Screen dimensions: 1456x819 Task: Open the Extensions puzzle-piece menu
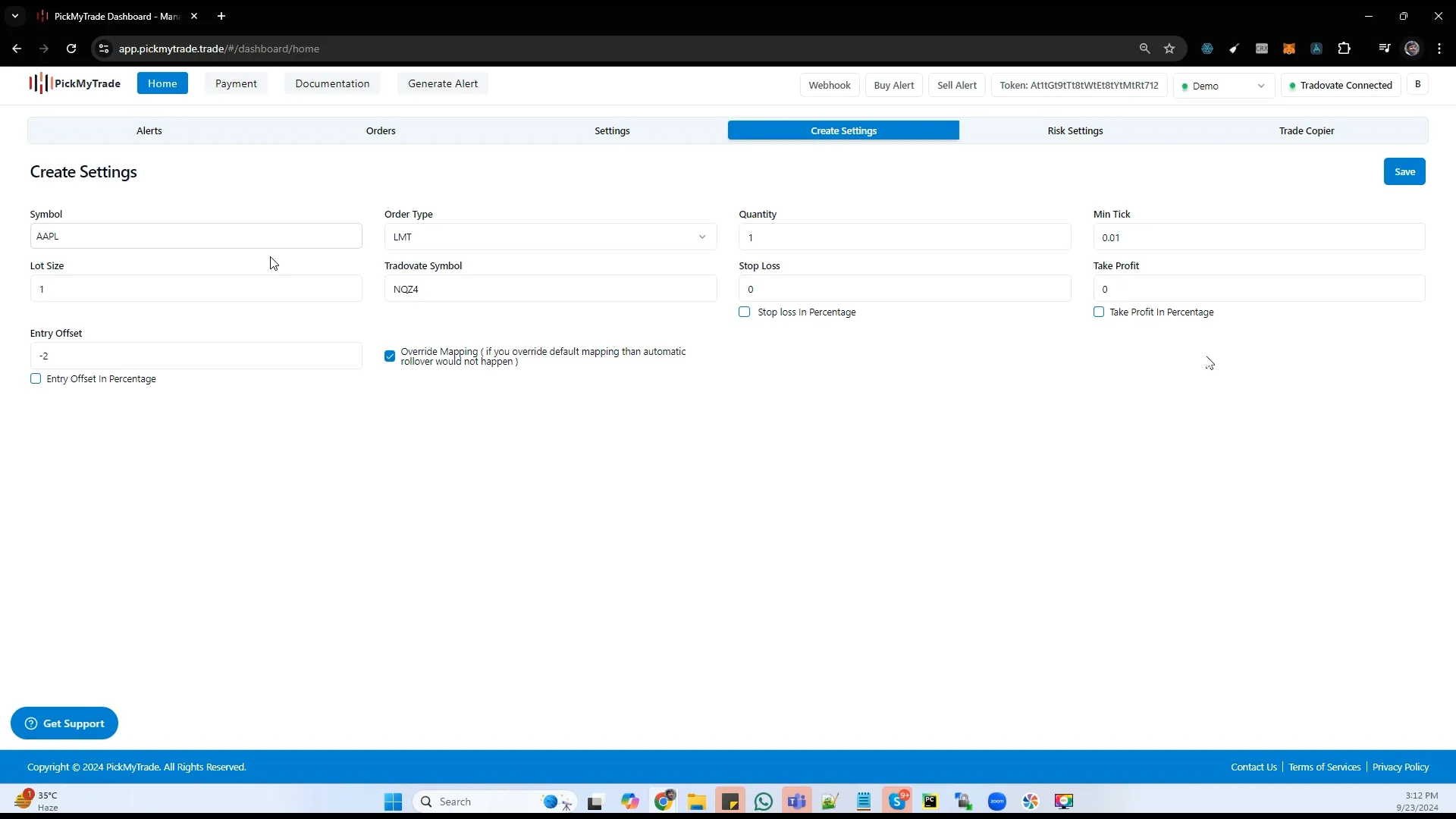[x=1345, y=49]
